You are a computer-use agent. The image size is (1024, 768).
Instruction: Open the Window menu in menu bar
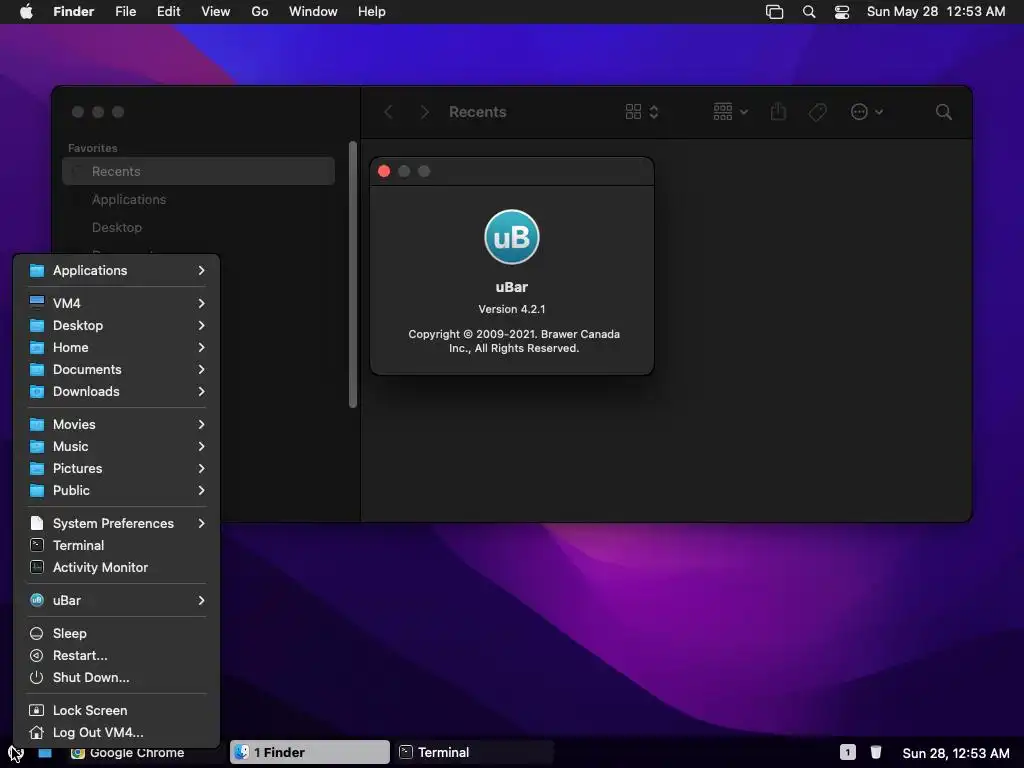pos(313,12)
